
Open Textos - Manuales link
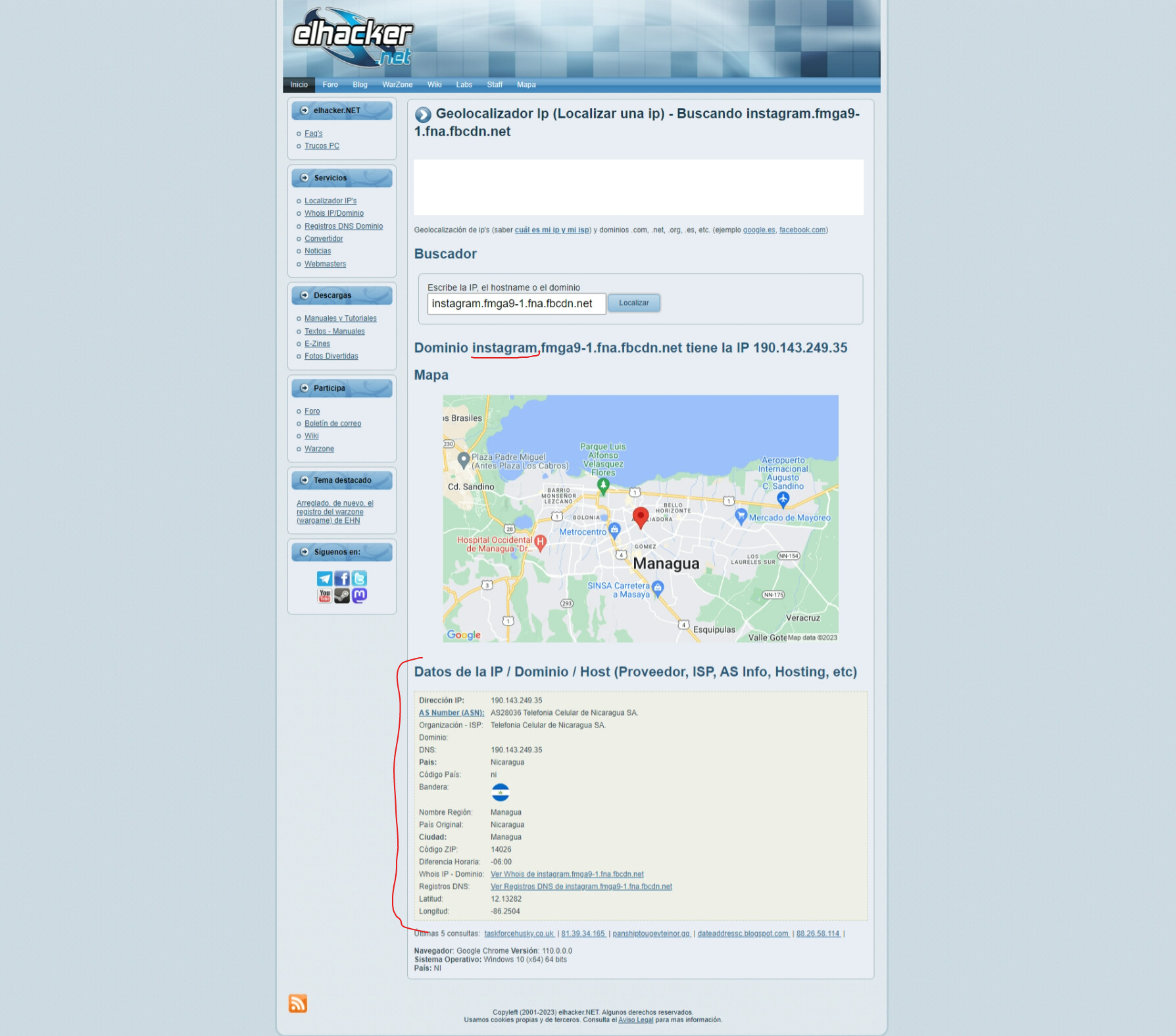[x=334, y=332]
